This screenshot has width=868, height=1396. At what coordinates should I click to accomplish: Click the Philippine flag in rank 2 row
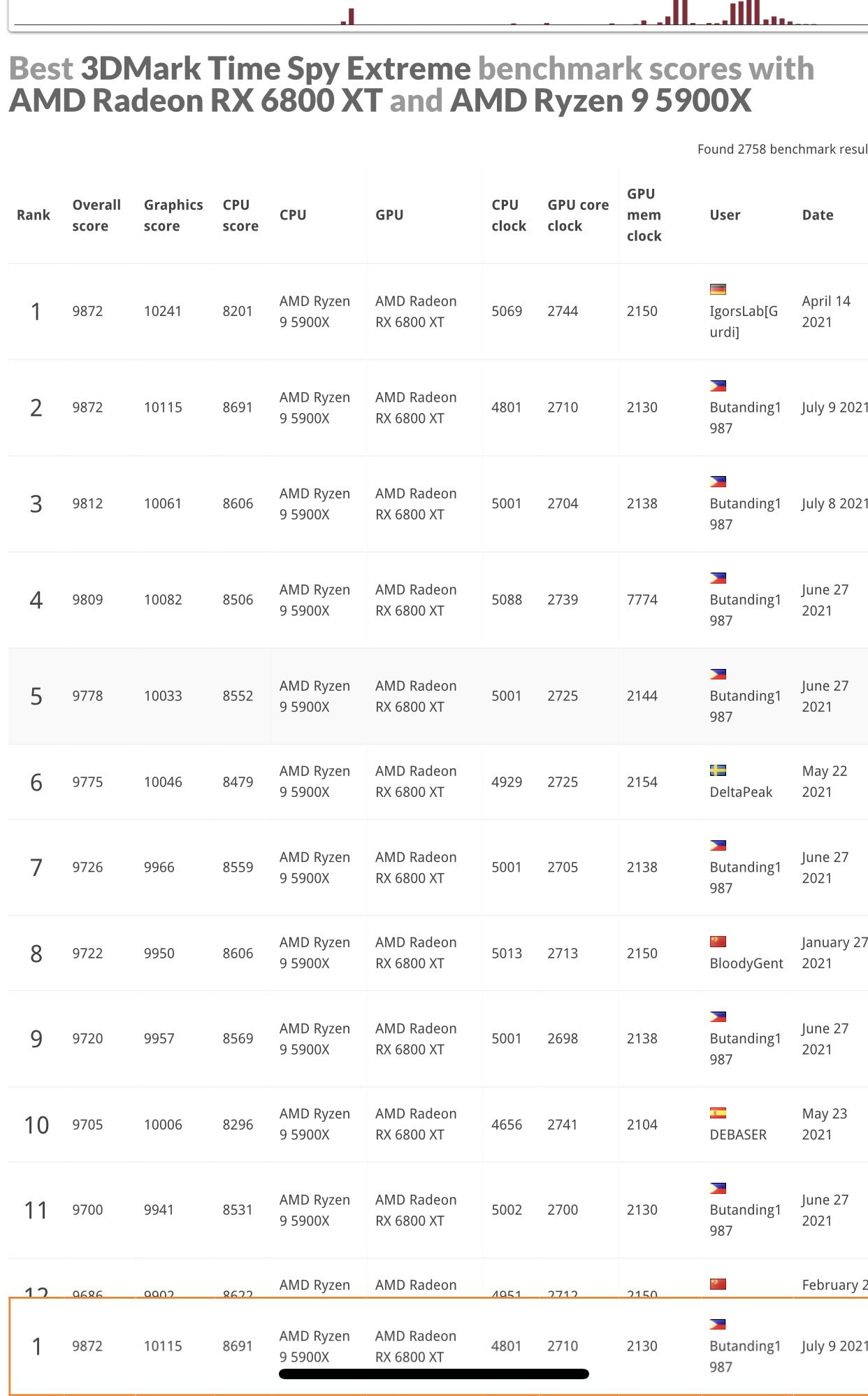718,386
